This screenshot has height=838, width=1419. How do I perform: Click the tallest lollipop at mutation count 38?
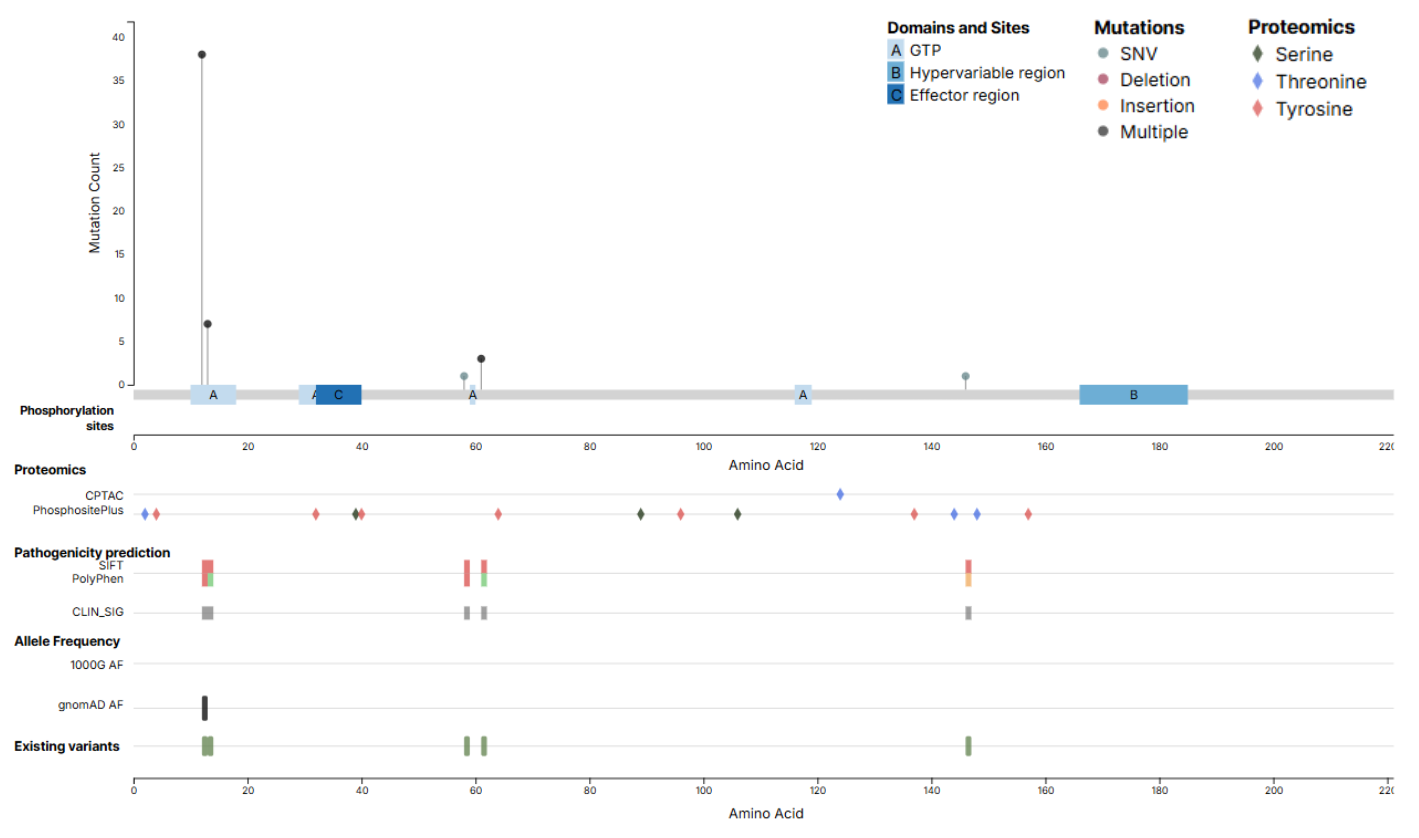tap(202, 54)
